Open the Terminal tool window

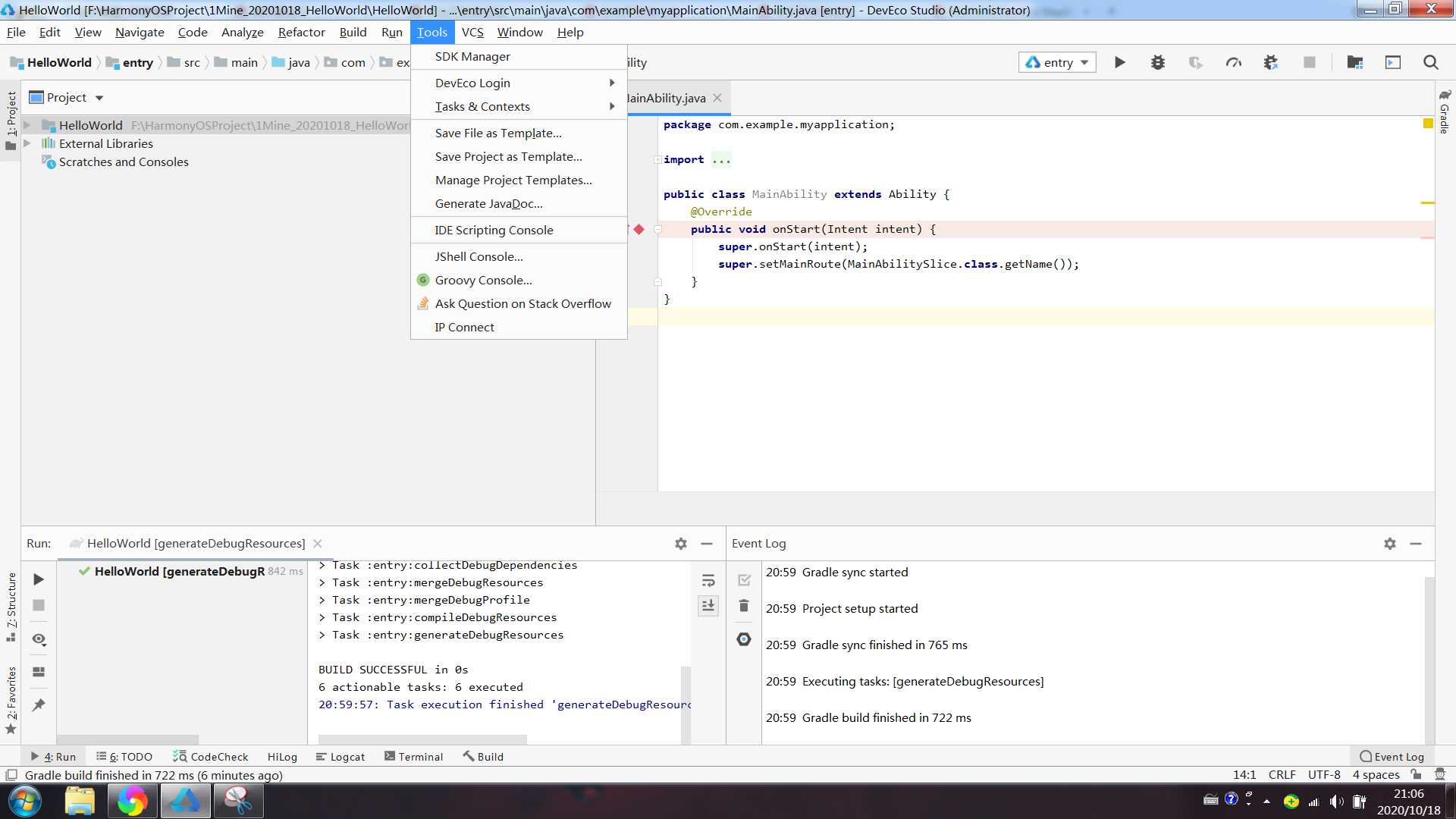(413, 757)
